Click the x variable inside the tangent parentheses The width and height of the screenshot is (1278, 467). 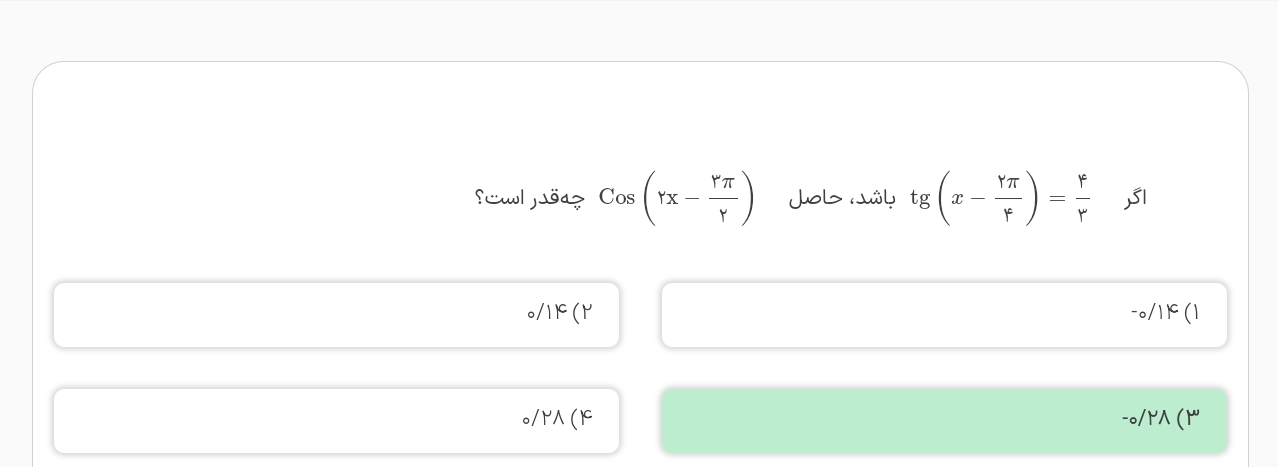957,198
